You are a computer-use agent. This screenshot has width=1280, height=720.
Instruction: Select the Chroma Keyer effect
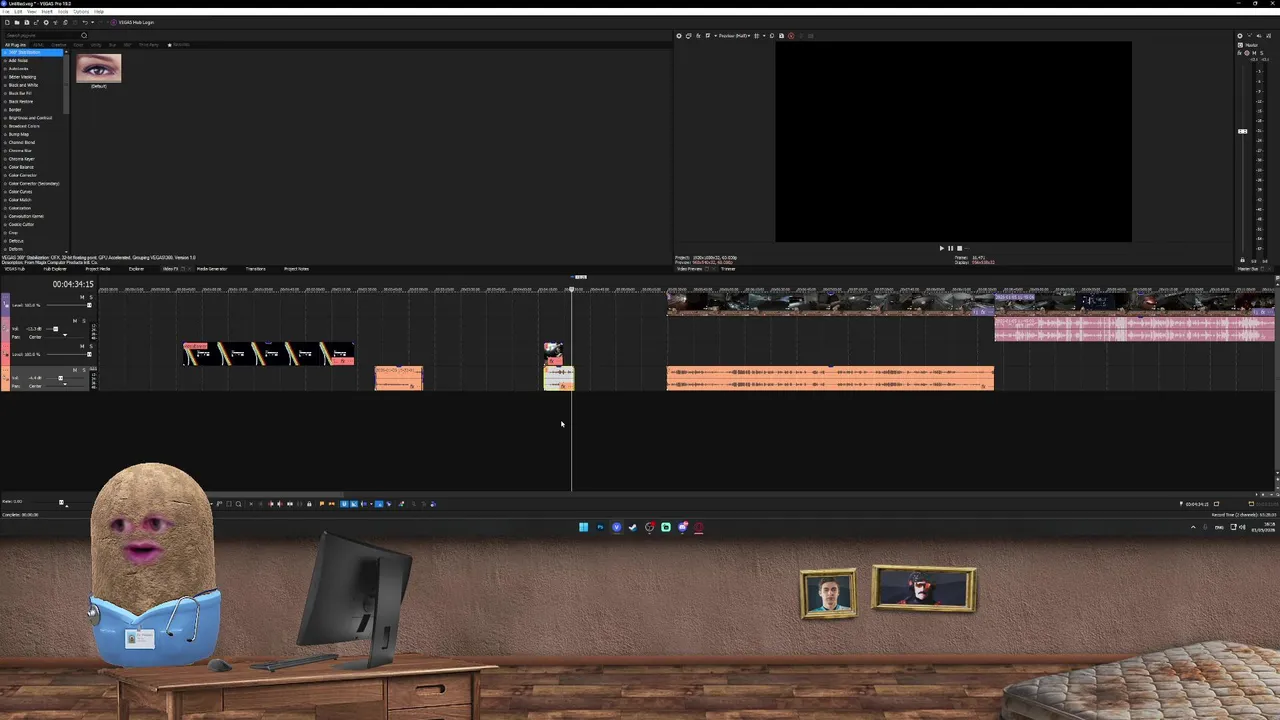click(x=21, y=159)
